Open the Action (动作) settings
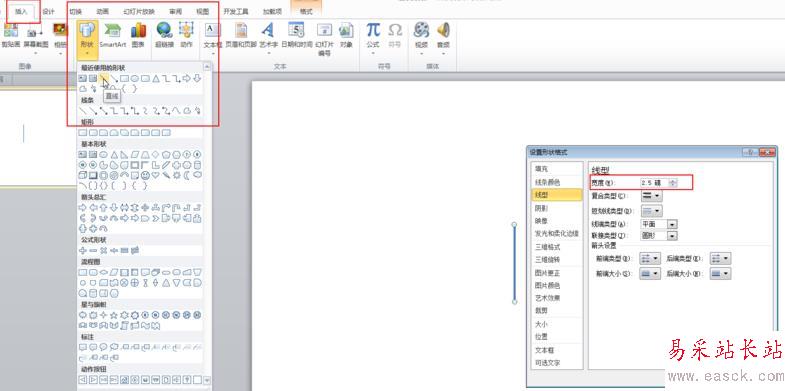This screenshot has height=391, width=785. [x=186, y=35]
